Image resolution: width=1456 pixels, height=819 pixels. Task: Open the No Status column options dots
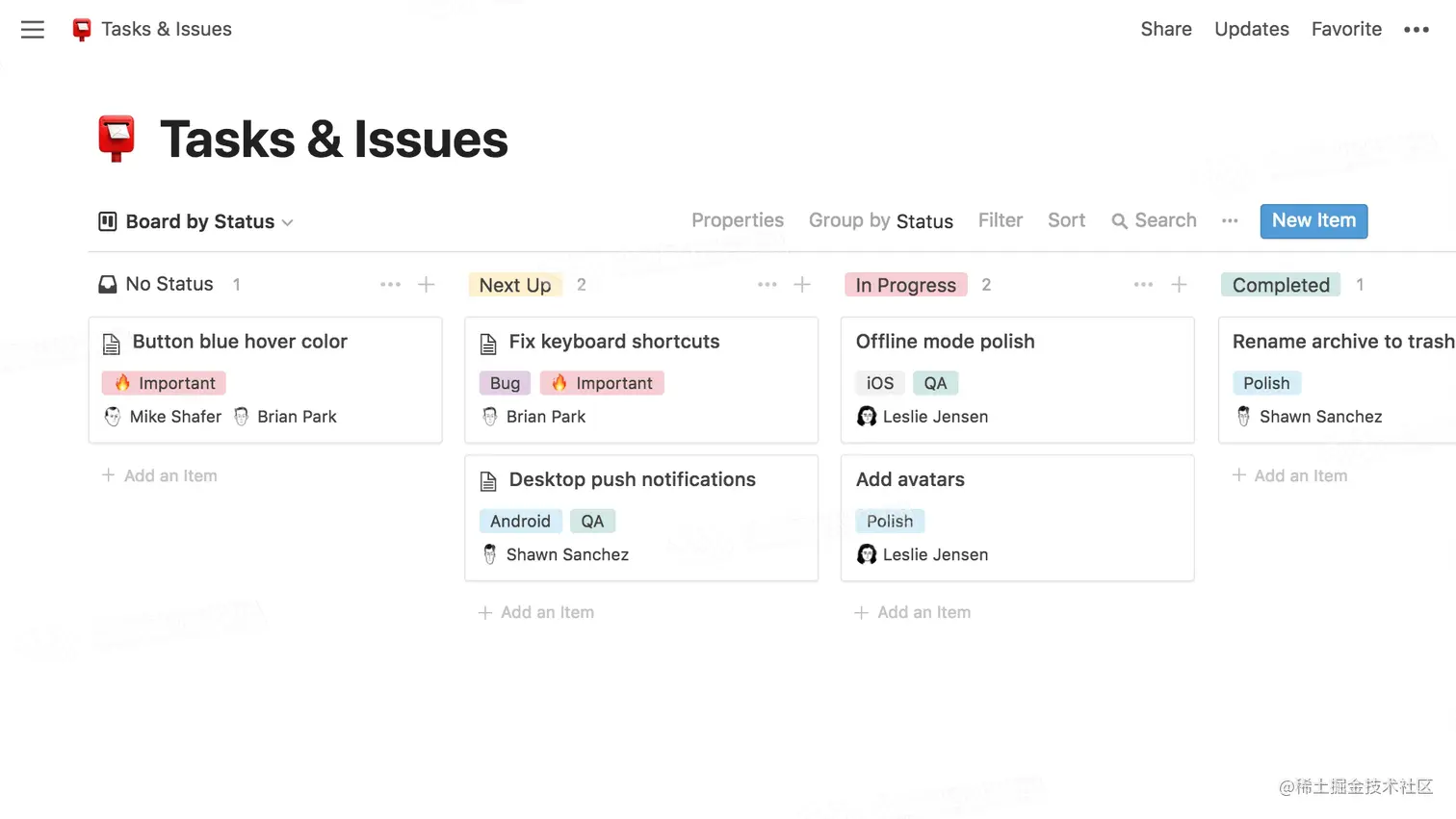coord(390,285)
